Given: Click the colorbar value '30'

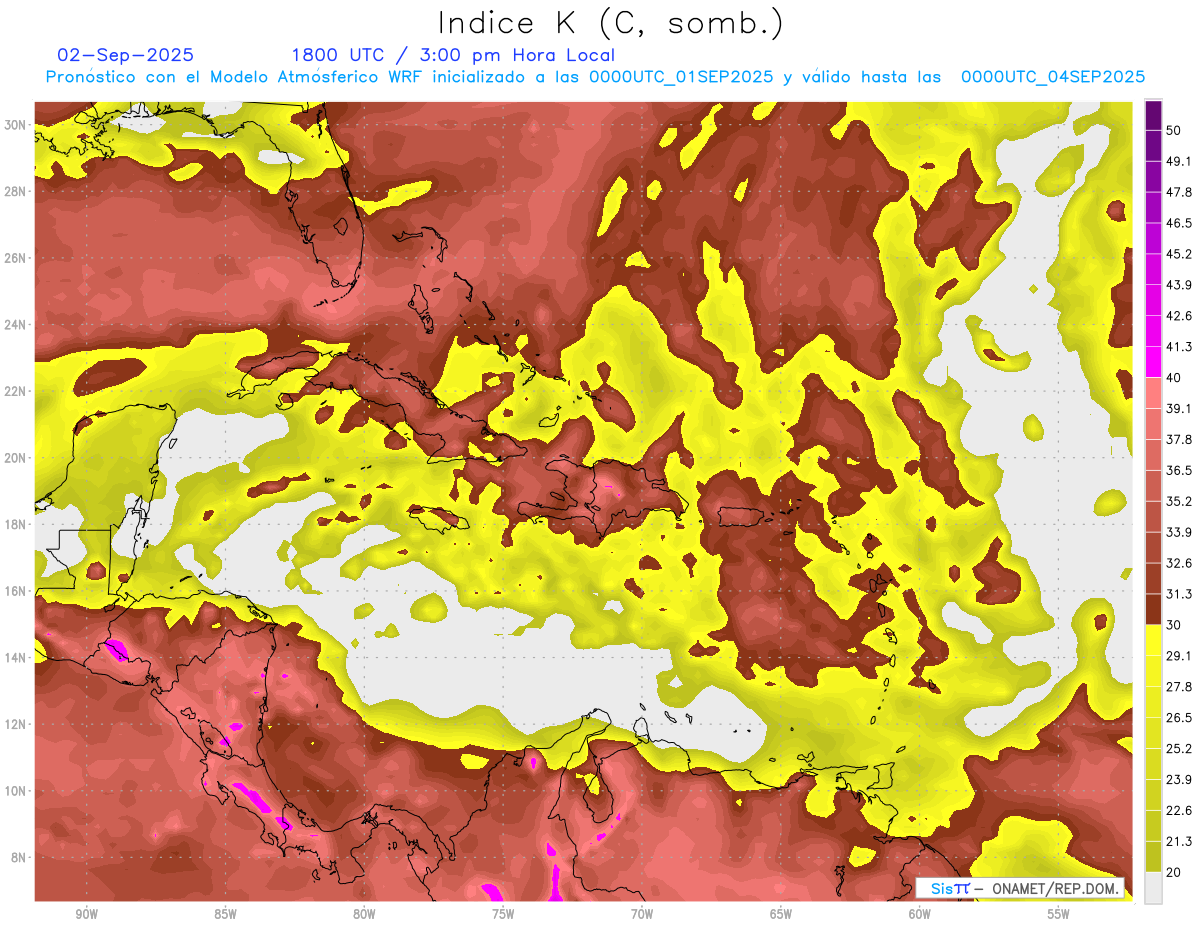Looking at the screenshot, I should pos(1174,625).
